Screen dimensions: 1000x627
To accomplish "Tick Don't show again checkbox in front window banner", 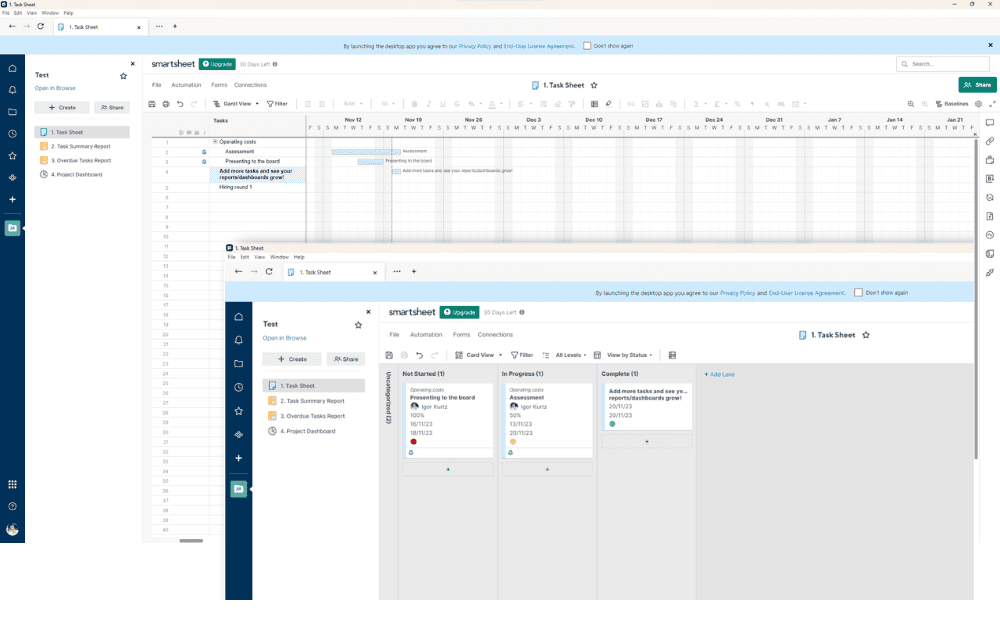I will (x=858, y=293).
